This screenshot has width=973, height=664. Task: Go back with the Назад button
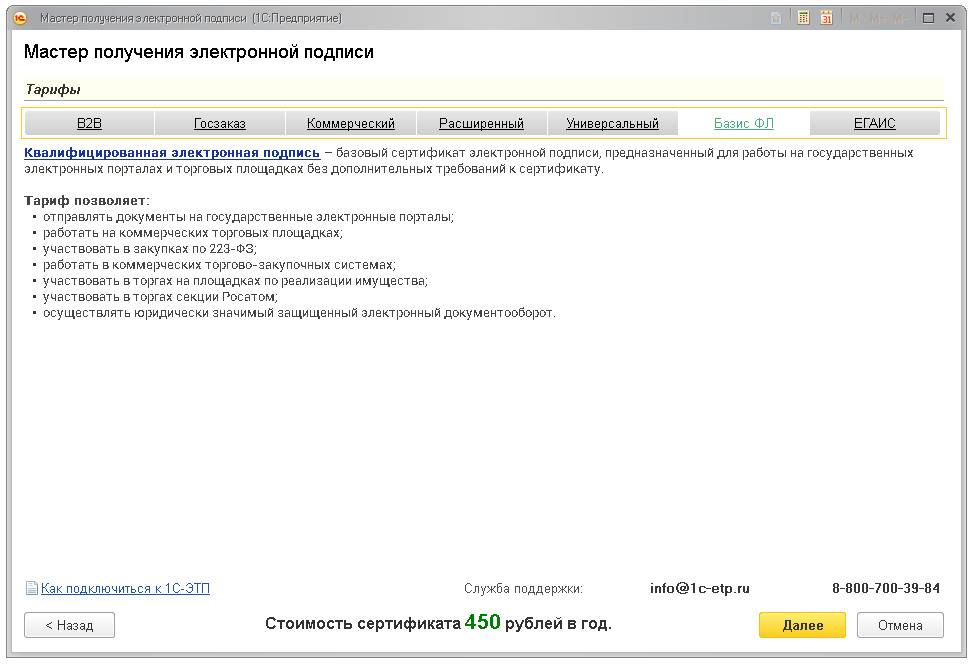point(70,625)
